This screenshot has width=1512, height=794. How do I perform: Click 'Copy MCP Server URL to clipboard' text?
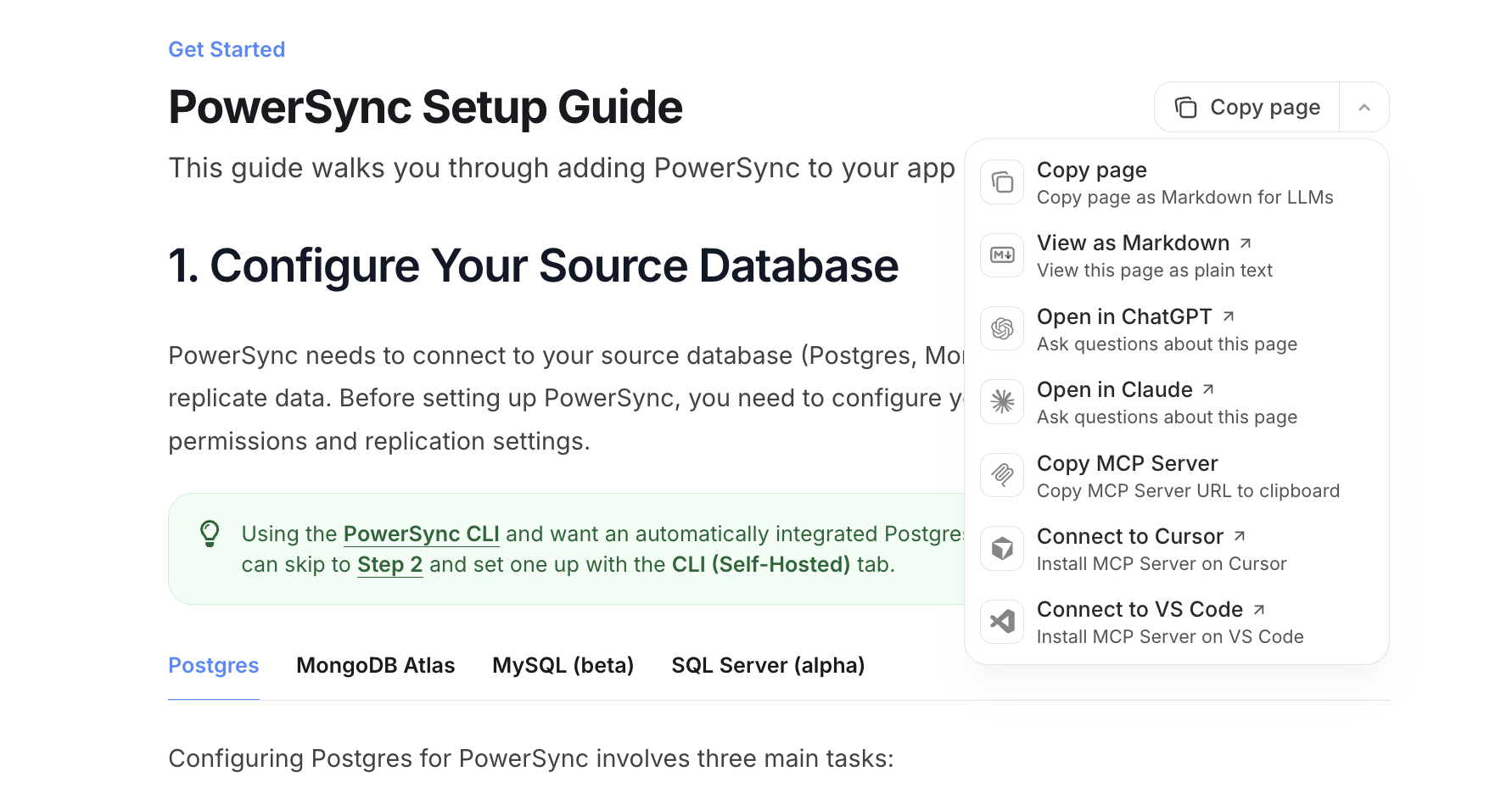click(1189, 491)
